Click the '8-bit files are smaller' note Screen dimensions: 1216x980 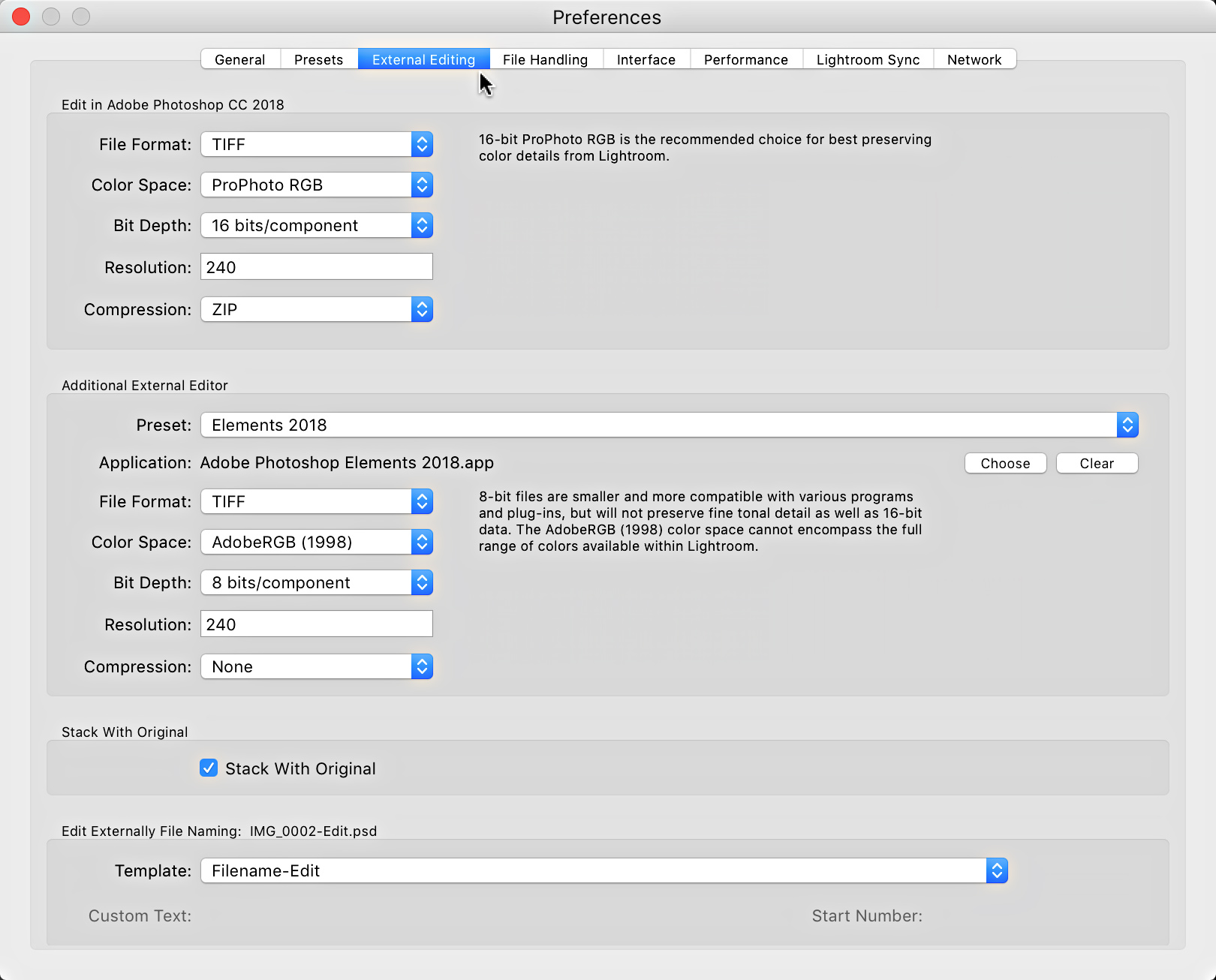click(x=700, y=521)
